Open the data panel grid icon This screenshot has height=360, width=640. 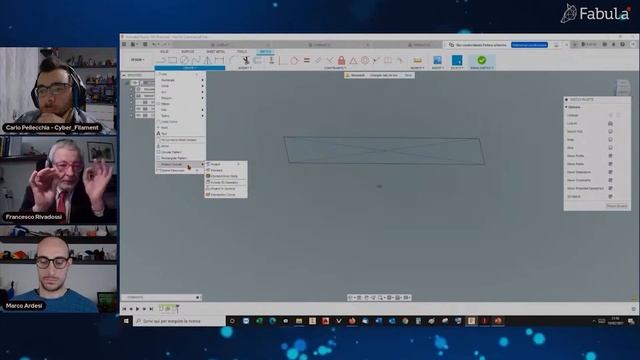tap(124, 44)
